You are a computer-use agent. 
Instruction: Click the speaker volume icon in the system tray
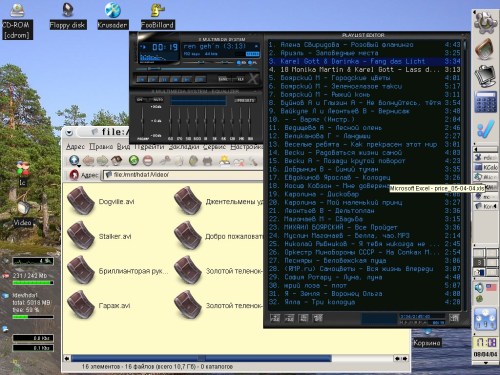[x=479, y=288]
